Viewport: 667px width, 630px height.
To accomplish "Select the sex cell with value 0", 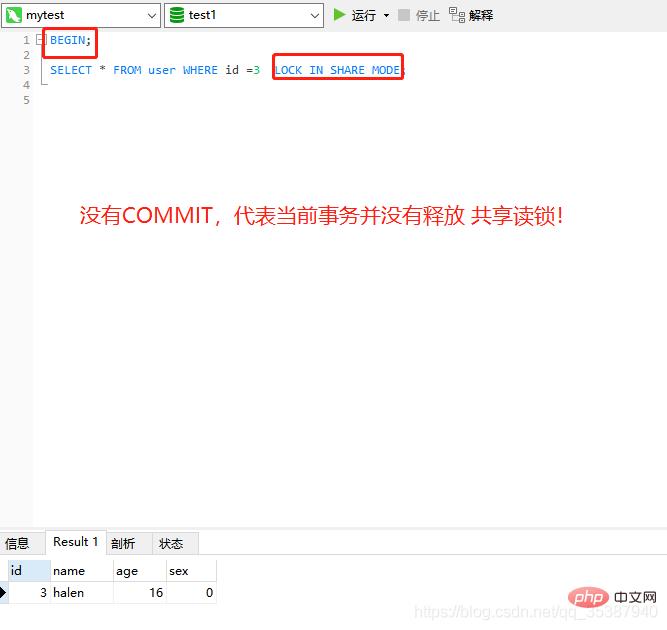I will click(191, 593).
